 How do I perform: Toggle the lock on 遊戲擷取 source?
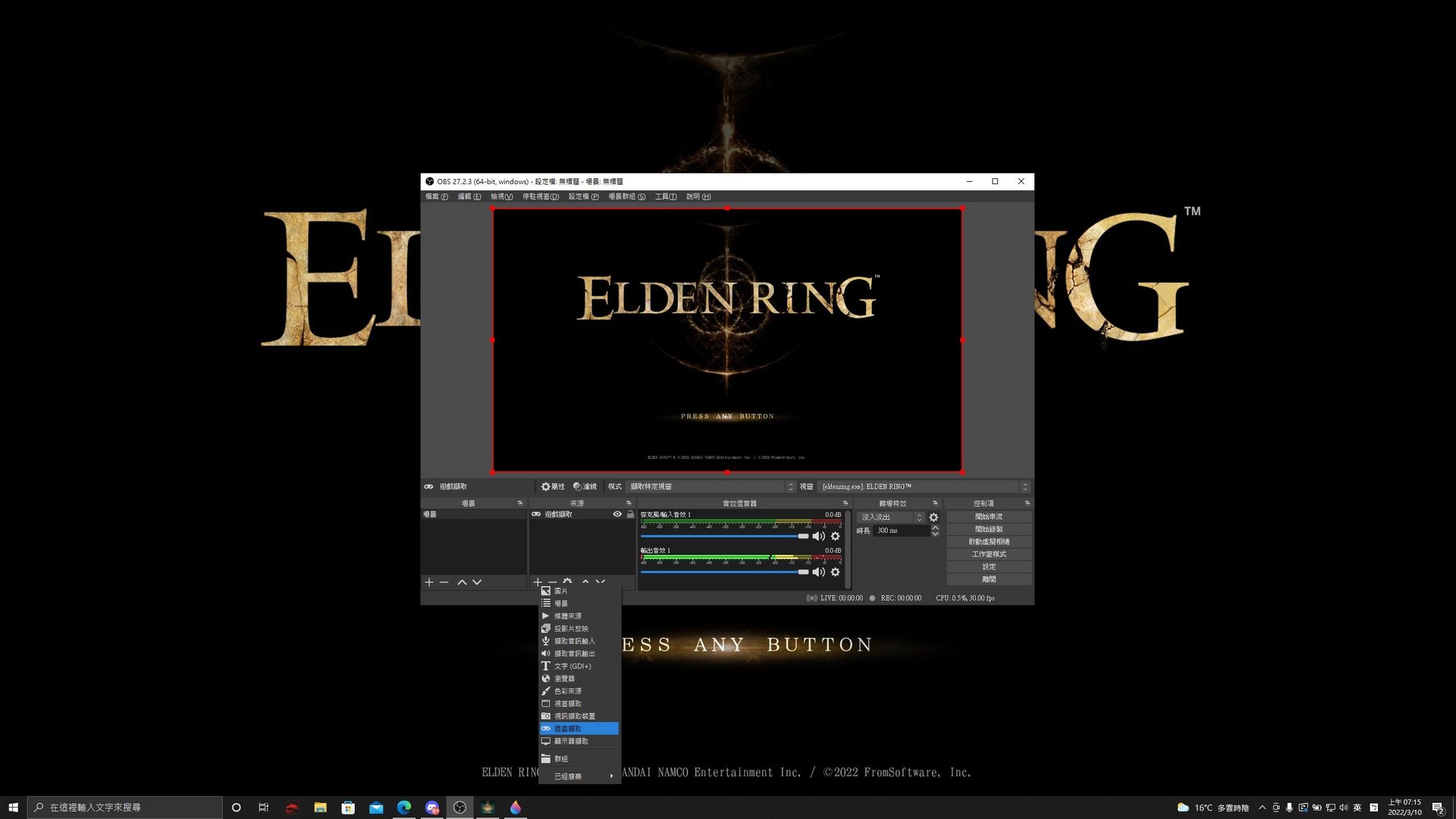(x=630, y=514)
